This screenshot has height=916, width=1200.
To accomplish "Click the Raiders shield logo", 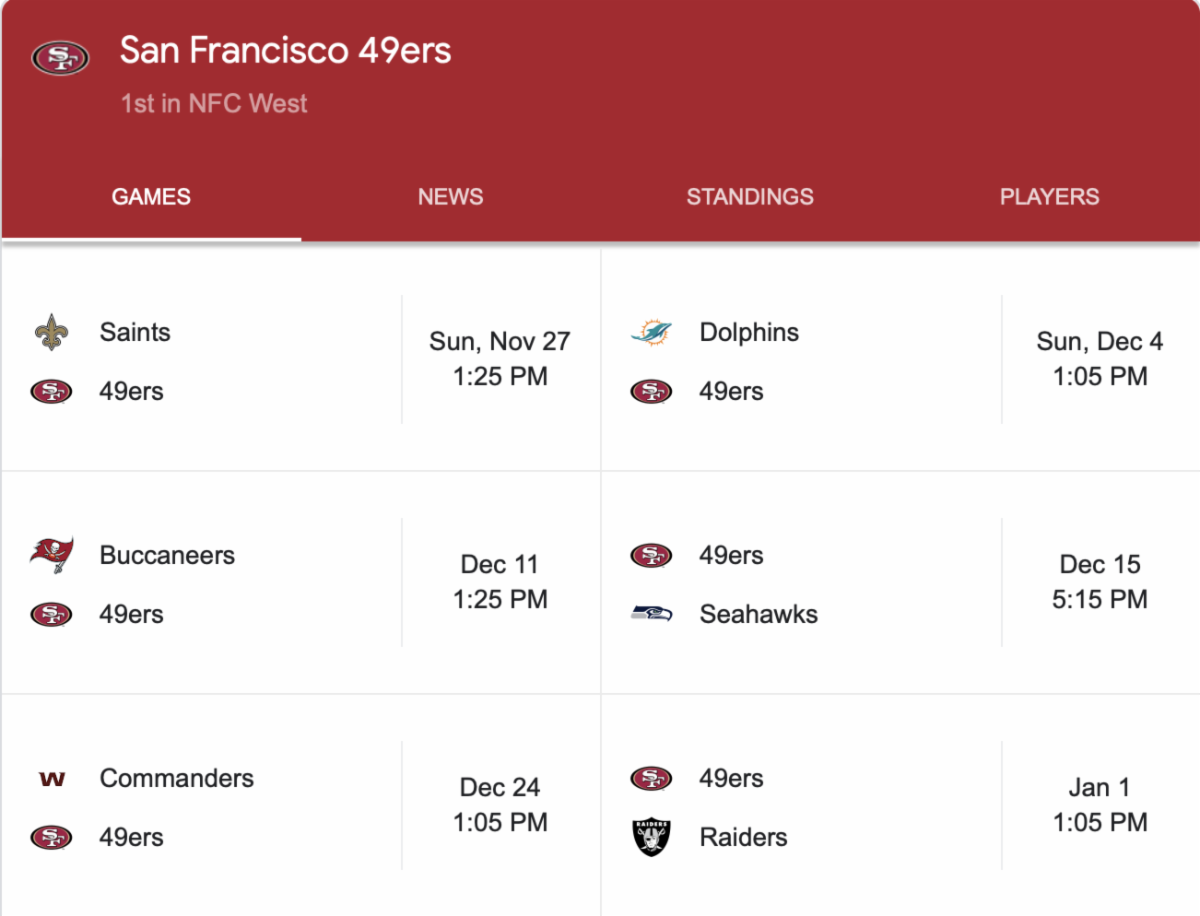I will [651, 837].
